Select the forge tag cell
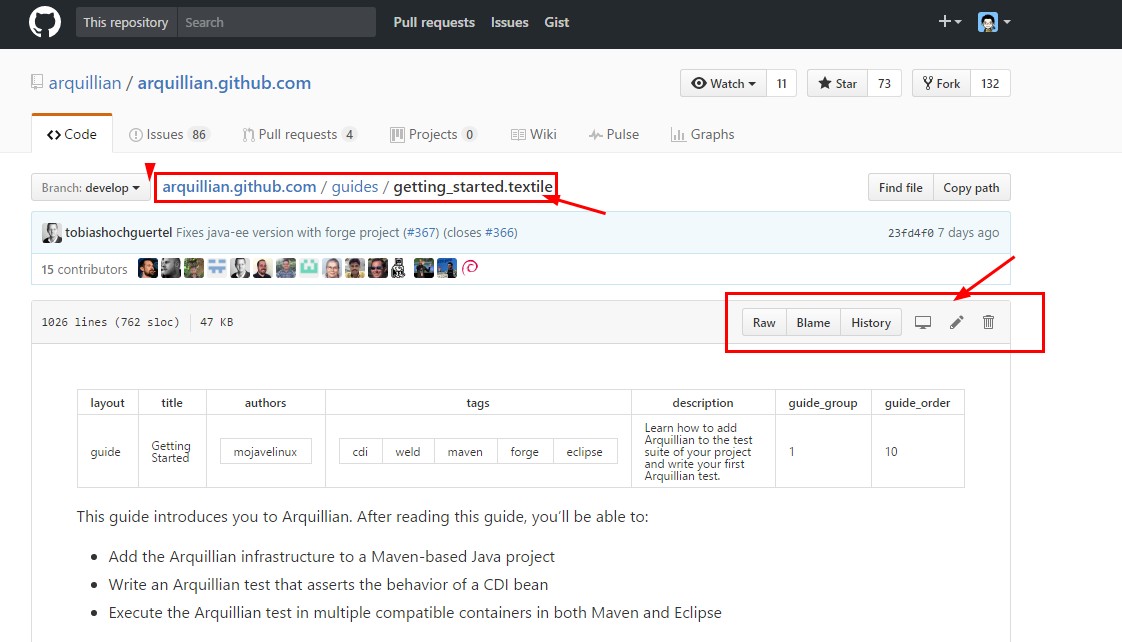 525,452
